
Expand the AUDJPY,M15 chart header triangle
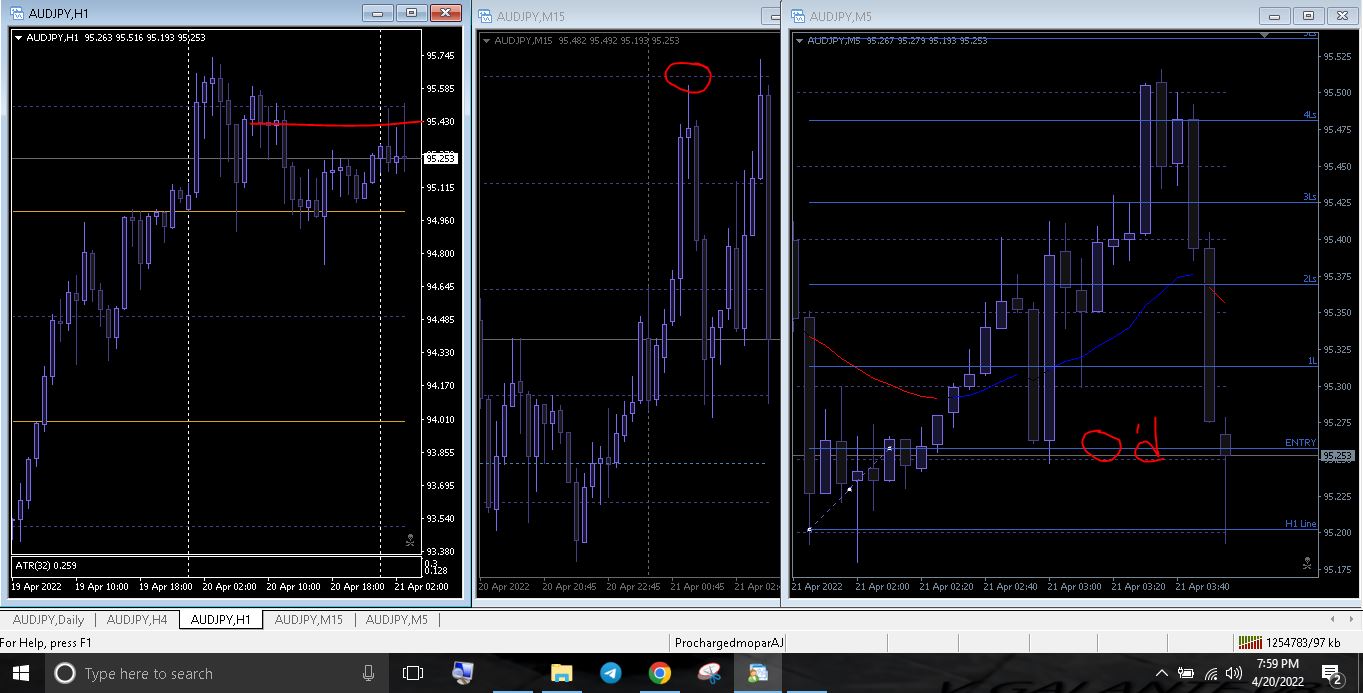(x=487, y=40)
